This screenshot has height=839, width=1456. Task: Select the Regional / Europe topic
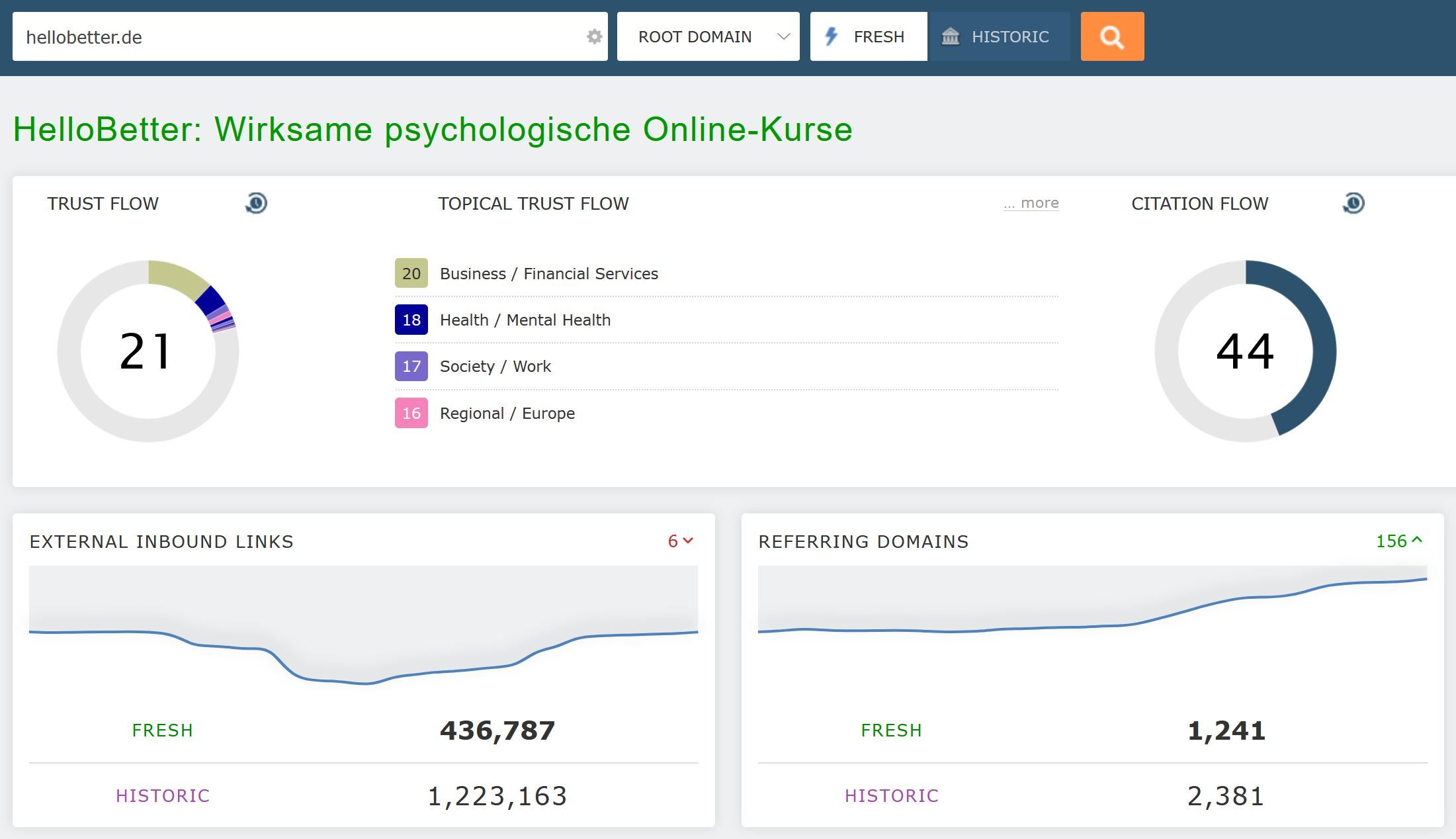507,414
